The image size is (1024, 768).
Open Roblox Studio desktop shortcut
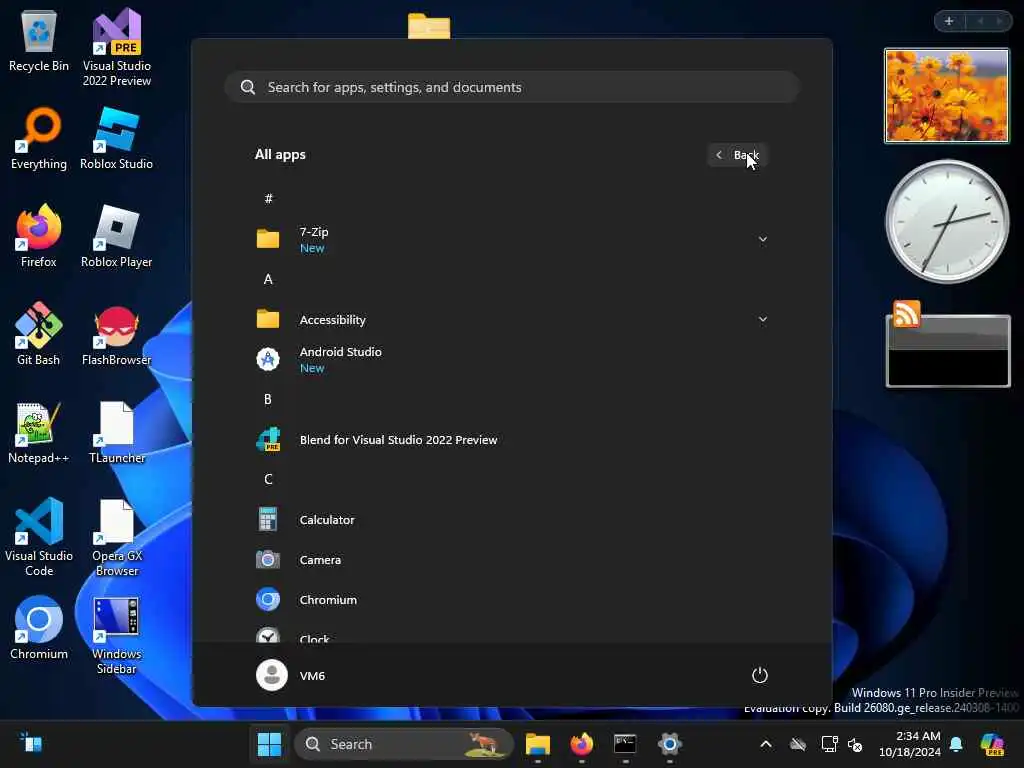click(116, 138)
